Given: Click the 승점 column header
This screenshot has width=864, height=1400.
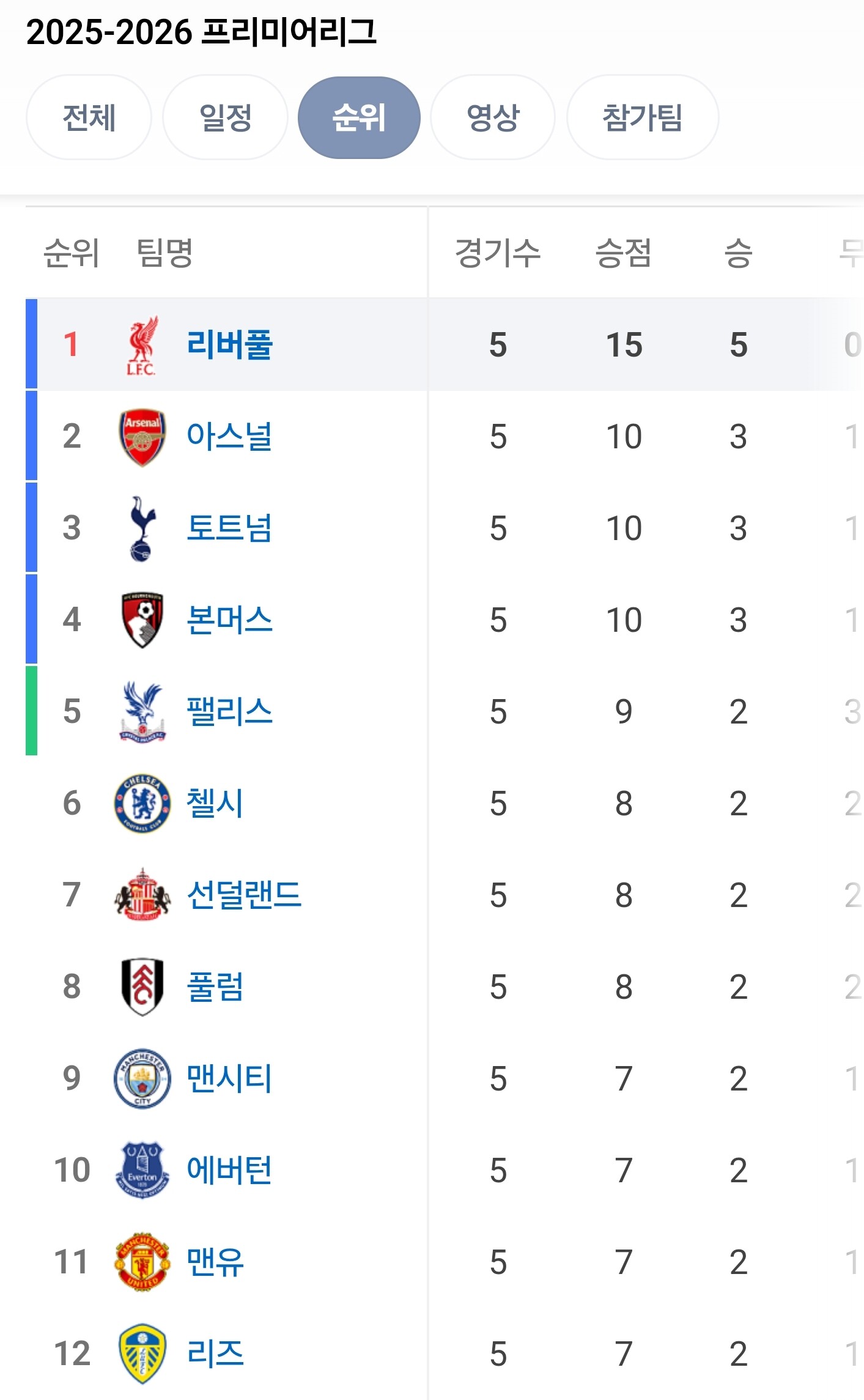Looking at the screenshot, I should click(x=623, y=253).
